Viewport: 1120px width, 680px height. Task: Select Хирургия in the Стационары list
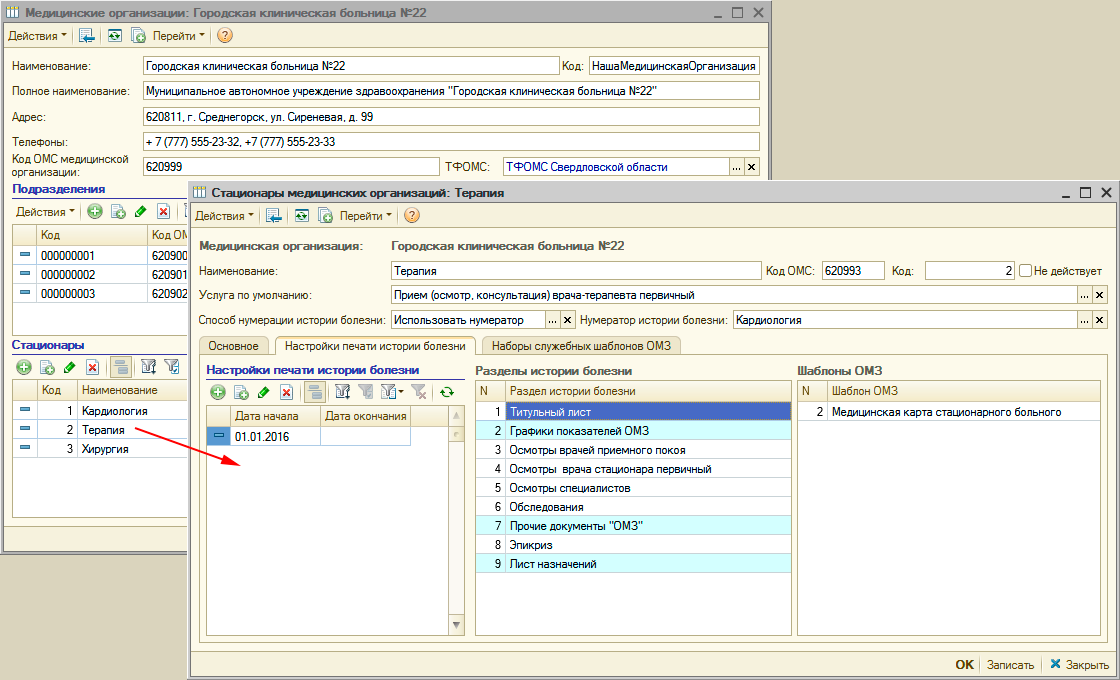point(104,449)
